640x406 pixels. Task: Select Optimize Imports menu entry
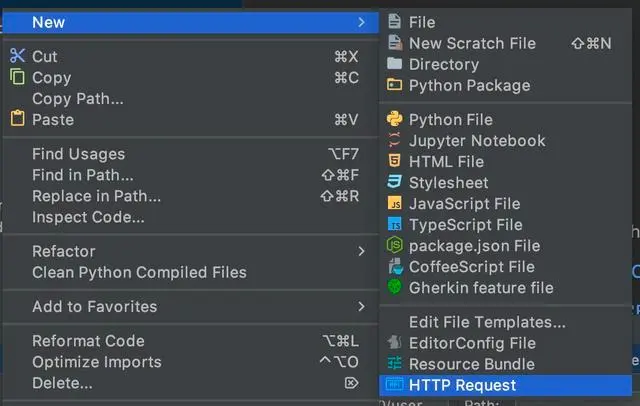[x=191, y=362]
